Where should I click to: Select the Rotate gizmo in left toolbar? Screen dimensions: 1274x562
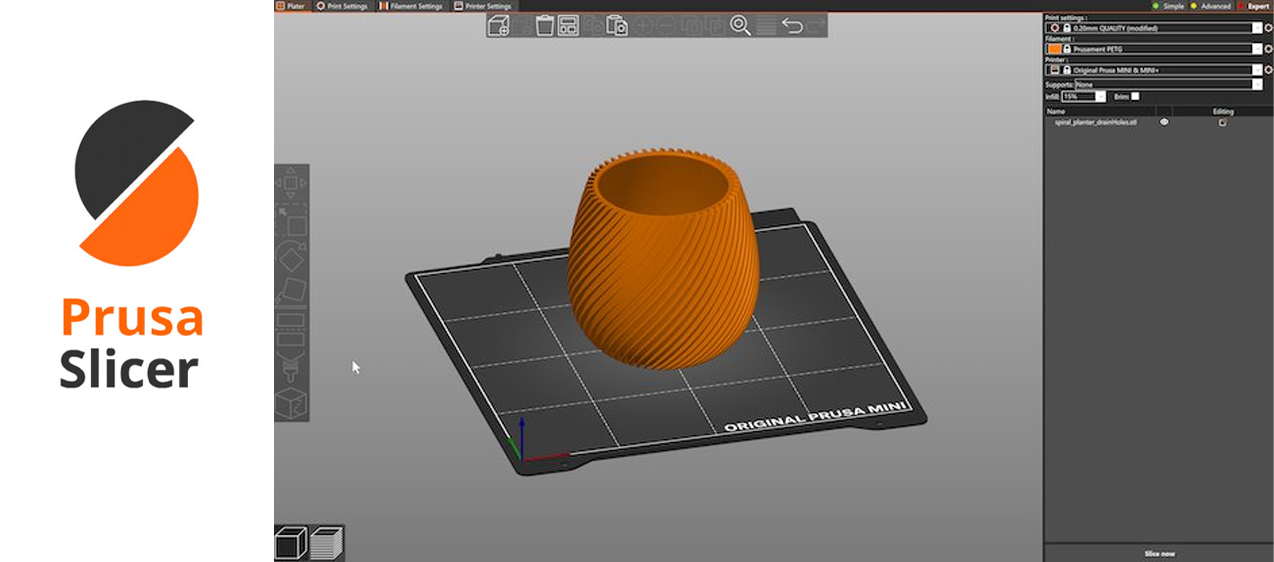(x=291, y=256)
